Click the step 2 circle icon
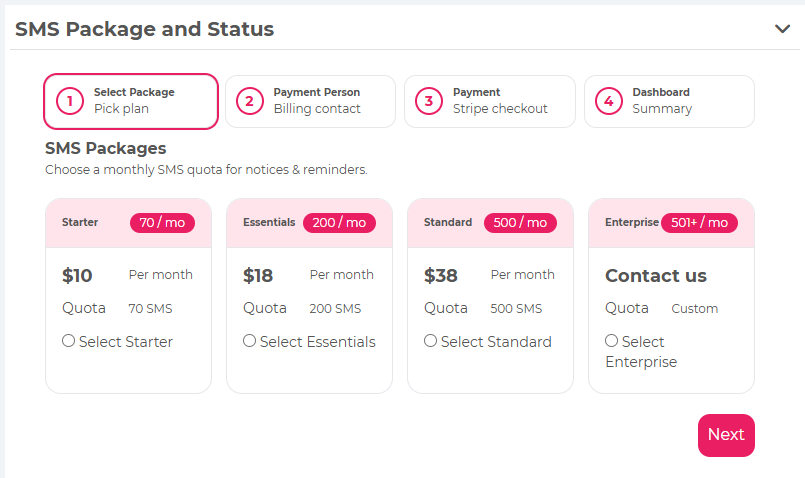This screenshot has height=478, width=805. [249, 101]
